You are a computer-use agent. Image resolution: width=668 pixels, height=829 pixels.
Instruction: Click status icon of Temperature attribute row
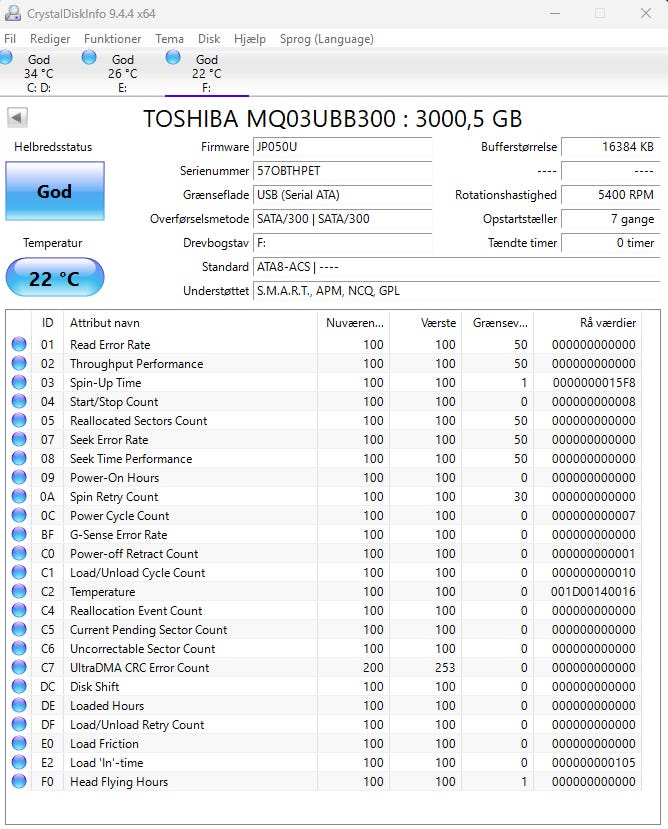[19, 592]
